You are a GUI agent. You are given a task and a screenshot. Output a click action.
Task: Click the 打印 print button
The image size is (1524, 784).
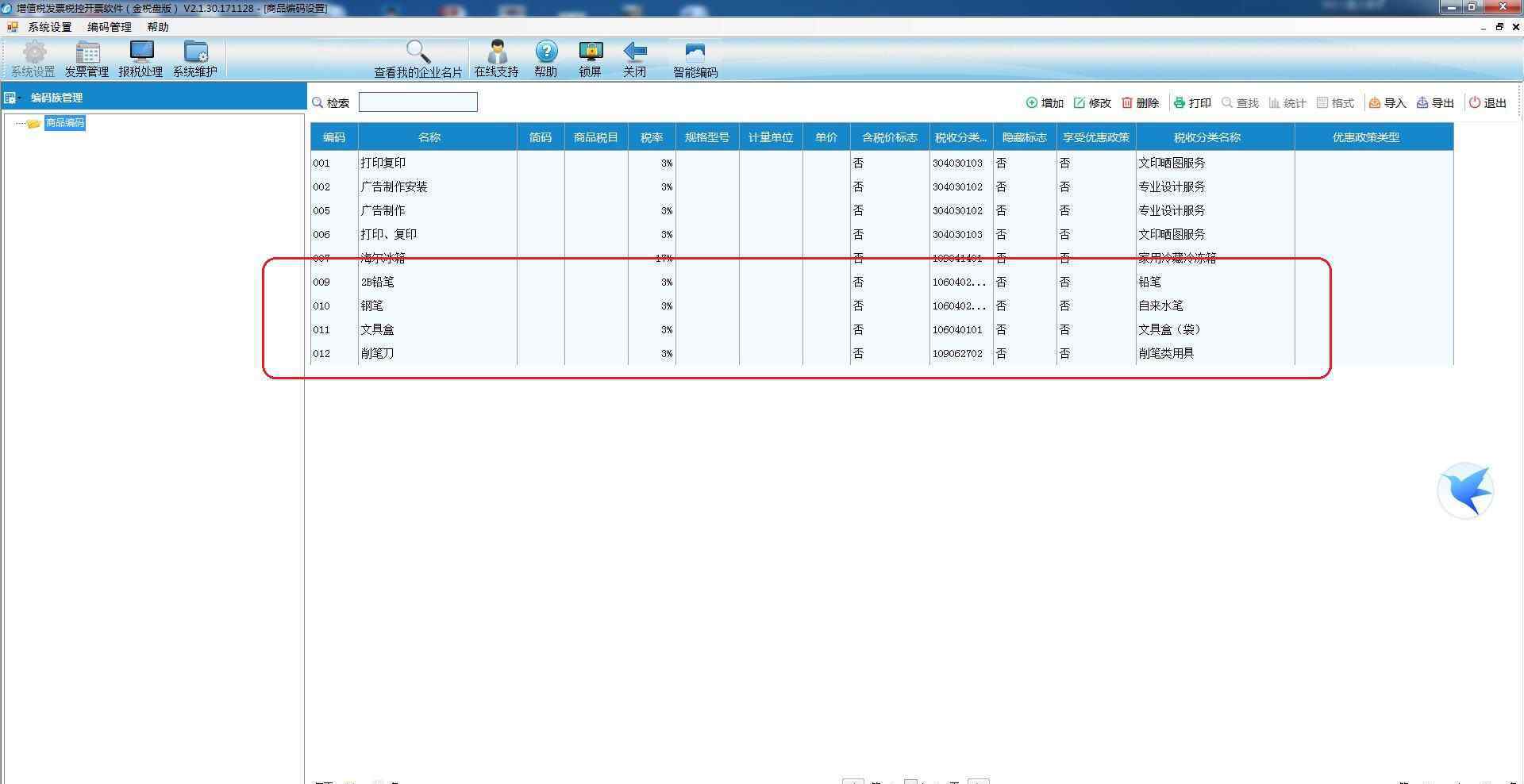click(1192, 103)
